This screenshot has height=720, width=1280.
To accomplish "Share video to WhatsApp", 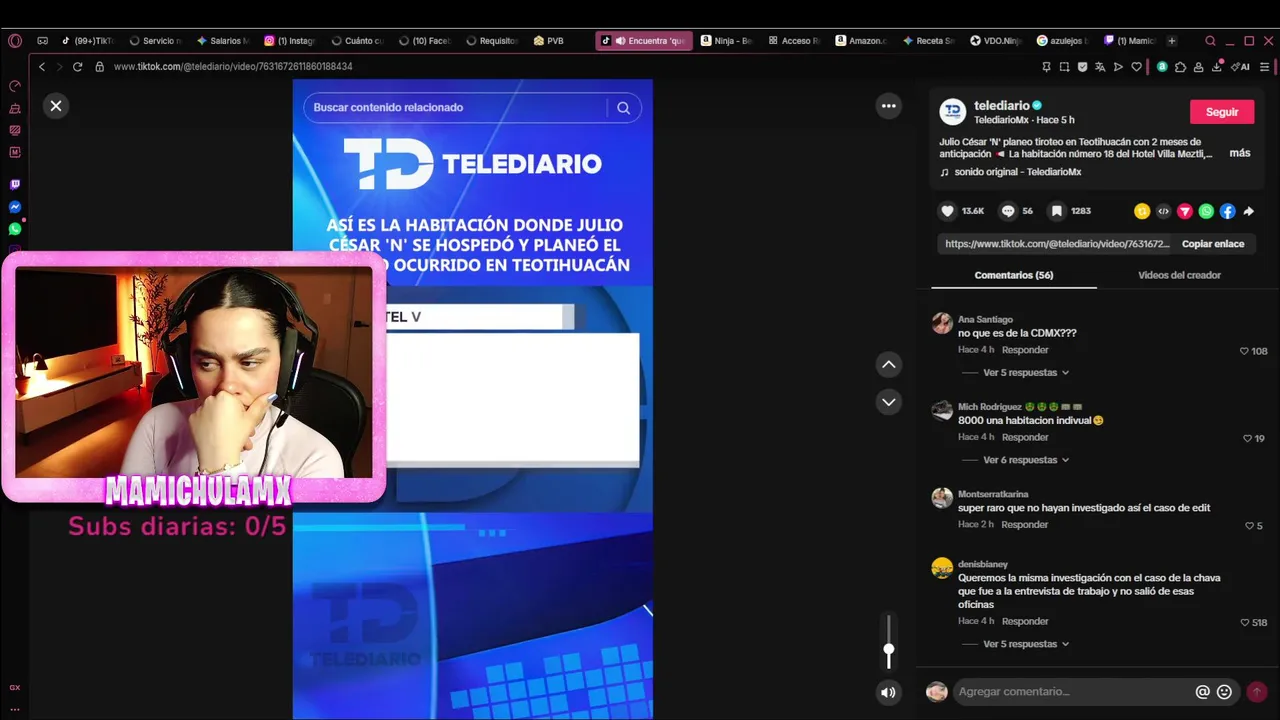I will (x=1206, y=211).
